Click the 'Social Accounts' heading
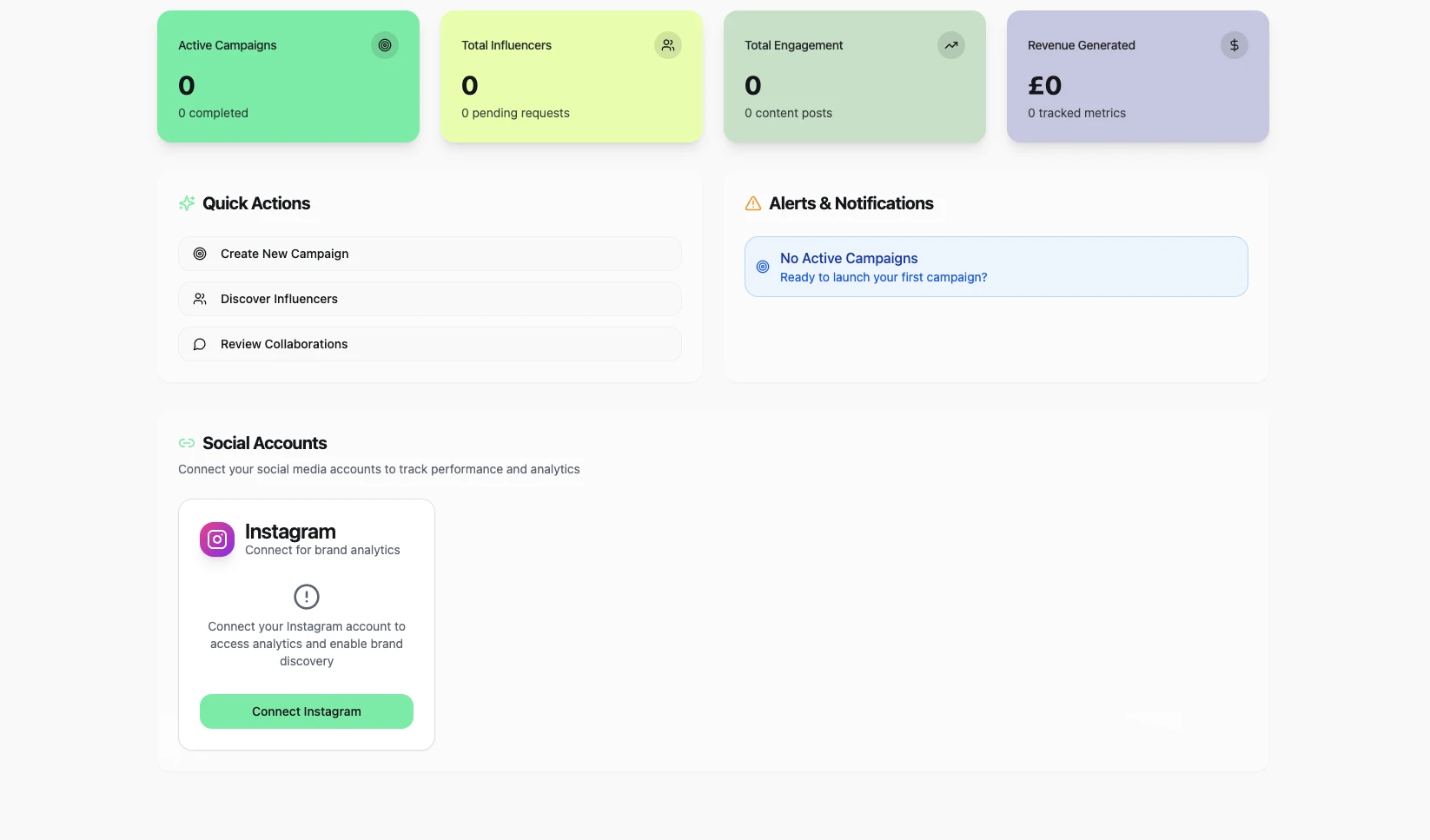The image size is (1430, 840). (x=265, y=443)
